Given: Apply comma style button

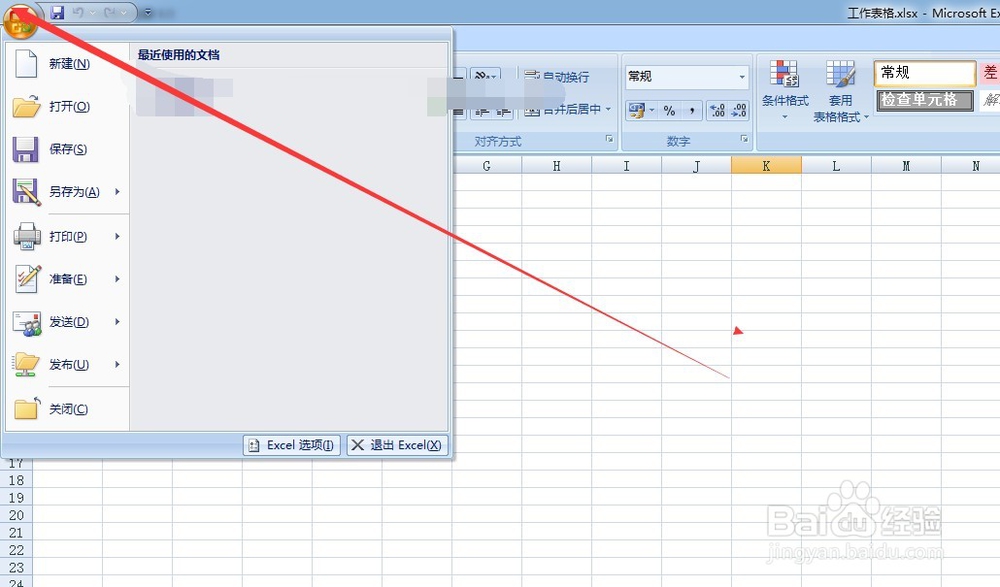Looking at the screenshot, I should click(x=691, y=110).
